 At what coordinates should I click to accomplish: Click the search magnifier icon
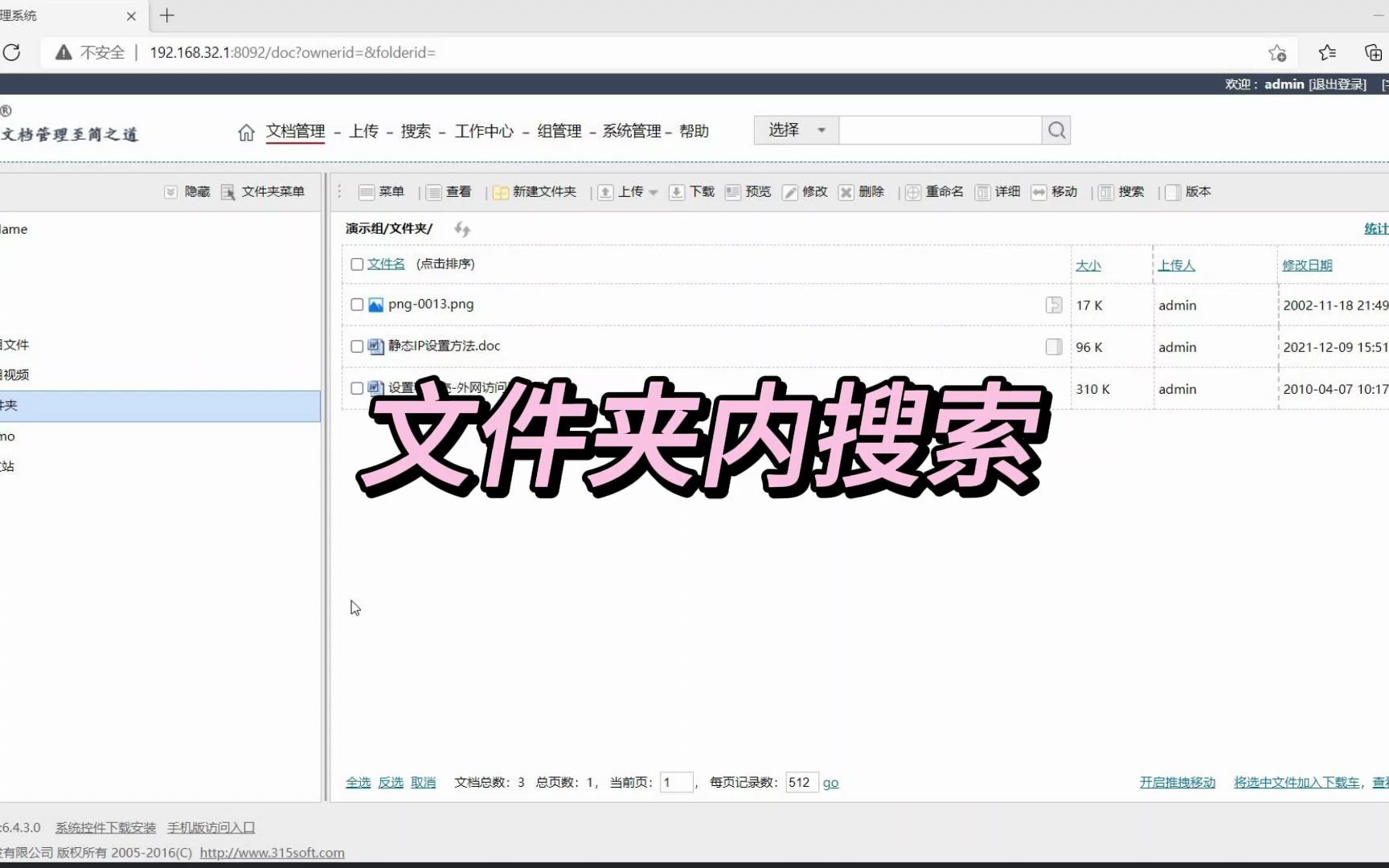coord(1056,130)
